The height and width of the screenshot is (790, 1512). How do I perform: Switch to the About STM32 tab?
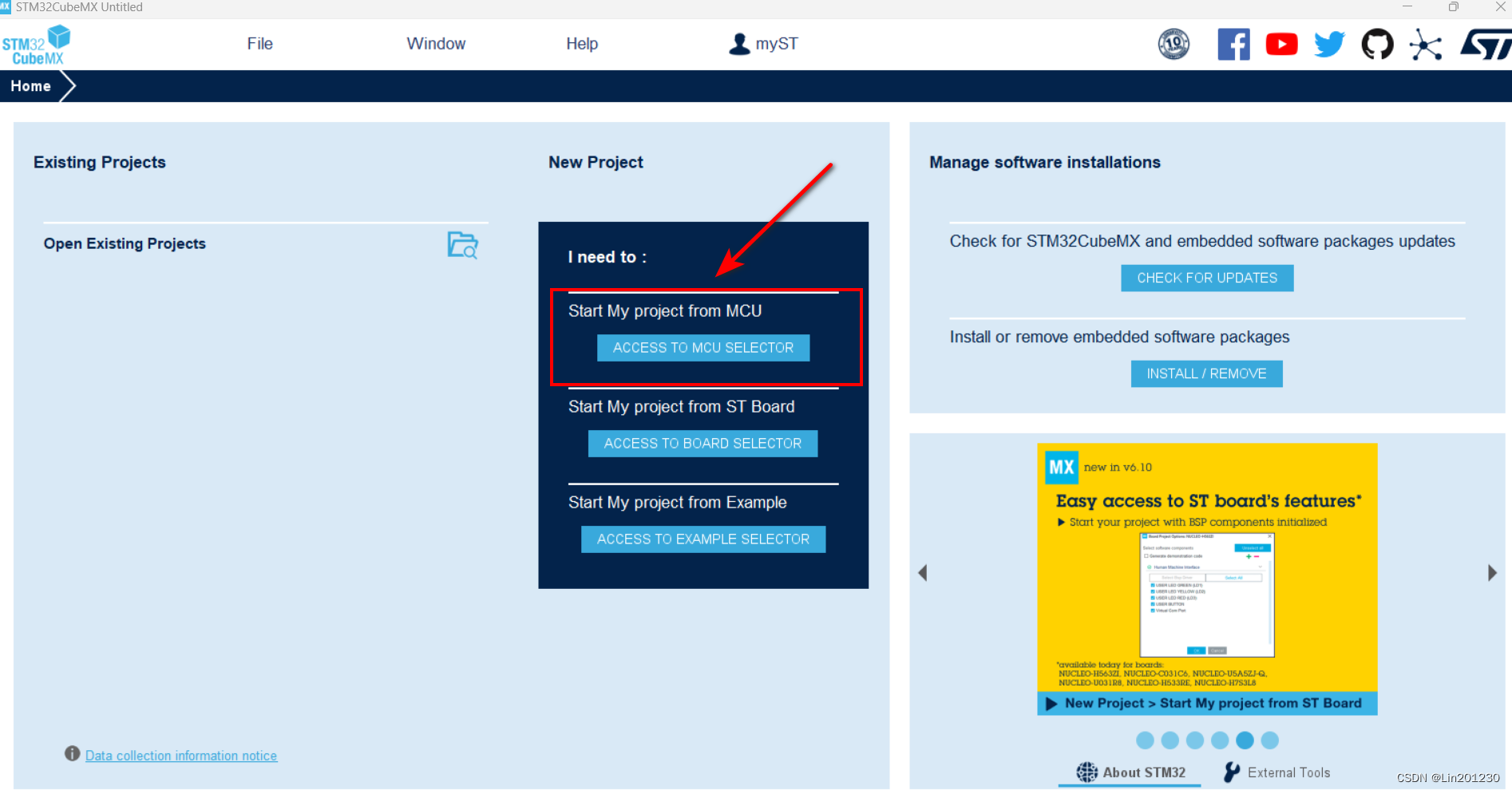click(1130, 772)
